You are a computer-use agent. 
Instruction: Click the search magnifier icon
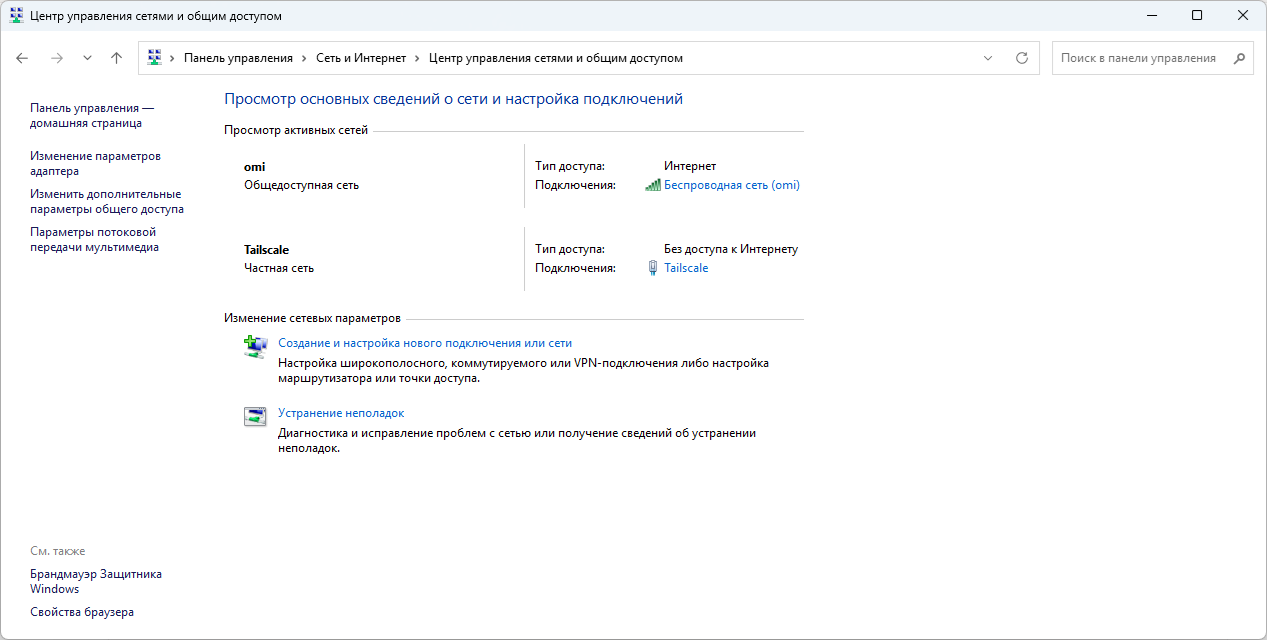point(1239,58)
